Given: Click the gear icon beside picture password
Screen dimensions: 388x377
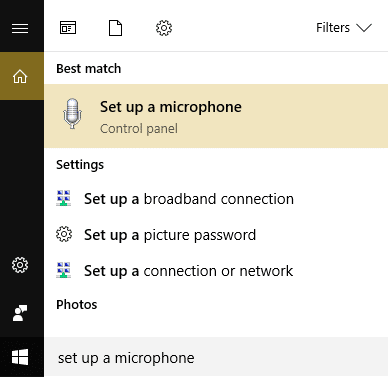Looking at the screenshot, I should pos(64,234).
